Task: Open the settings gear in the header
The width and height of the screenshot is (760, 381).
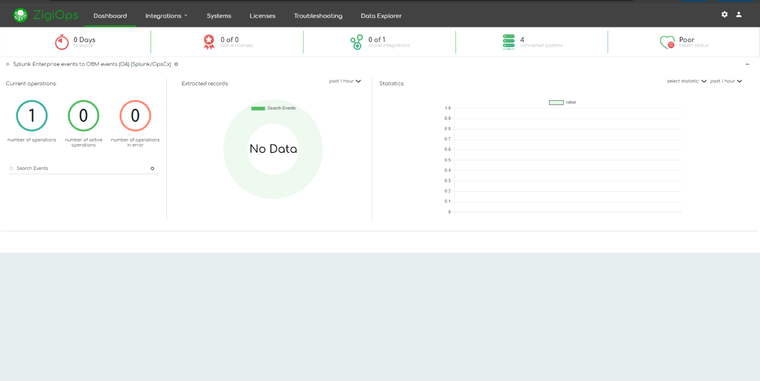Action: (x=724, y=15)
